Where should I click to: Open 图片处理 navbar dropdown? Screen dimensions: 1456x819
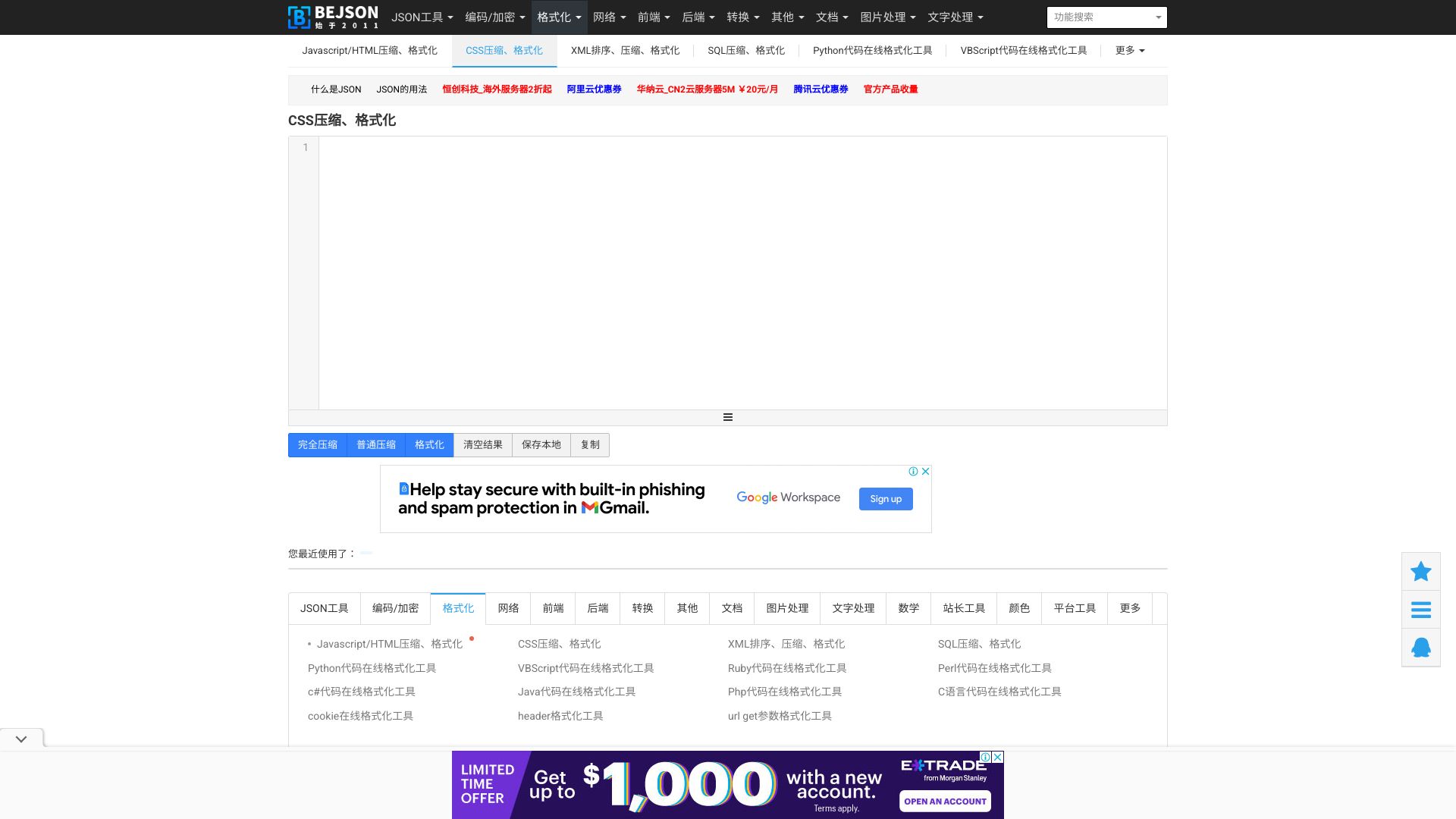[x=888, y=17]
